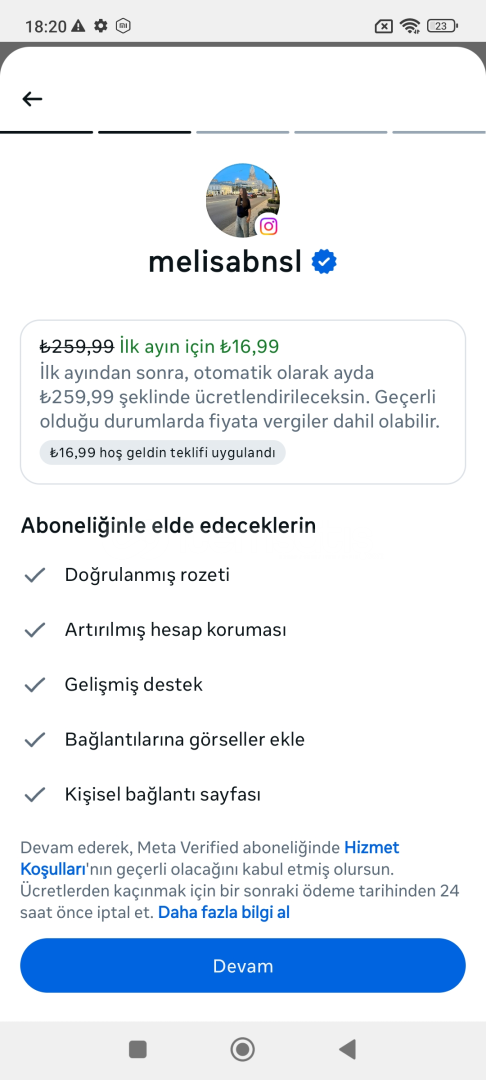Screen dimensions: 486x1080
Task: Tap the back arrow at top left
Action: (x=32, y=99)
